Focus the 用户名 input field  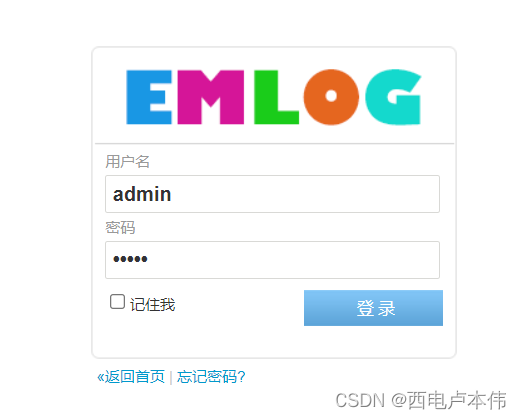(272, 194)
